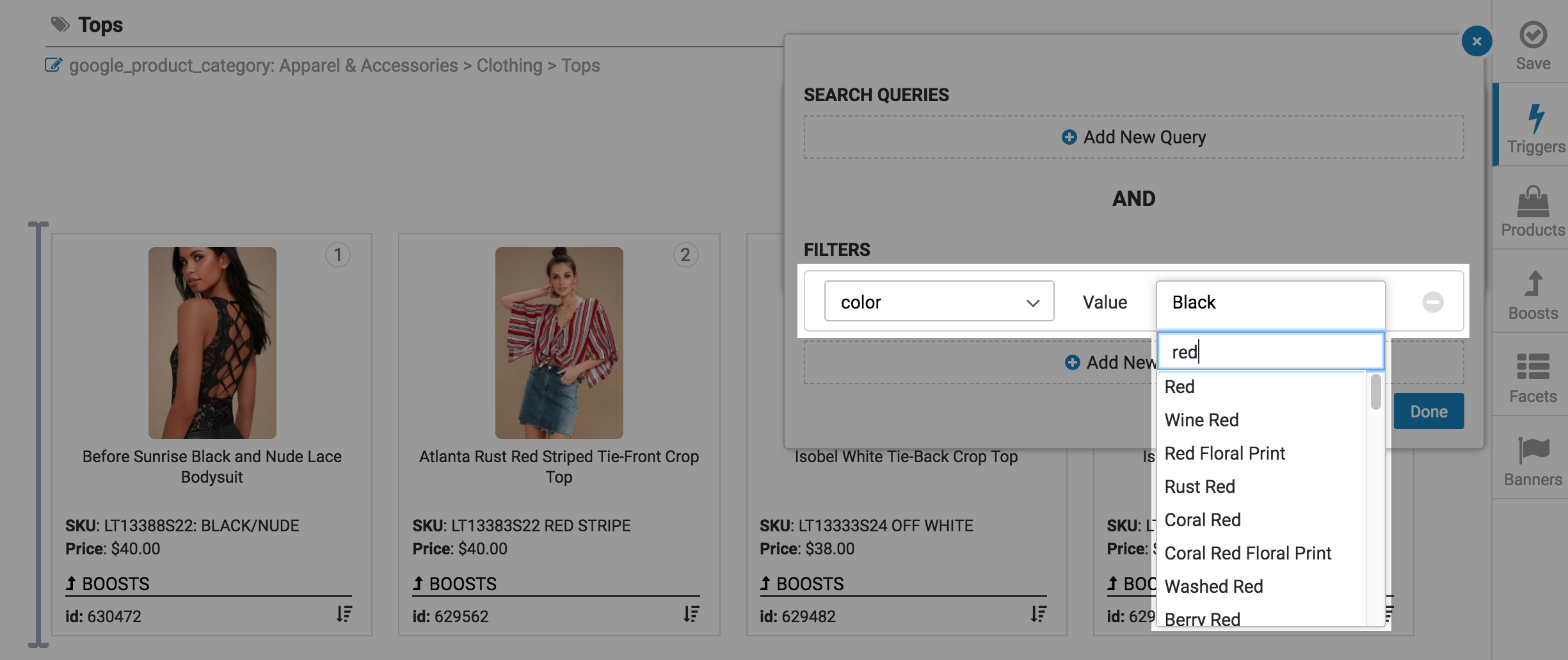This screenshot has width=1568, height=660.
Task: Pick "Coral Red Floral Print" option
Action: (x=1247, y=553)
